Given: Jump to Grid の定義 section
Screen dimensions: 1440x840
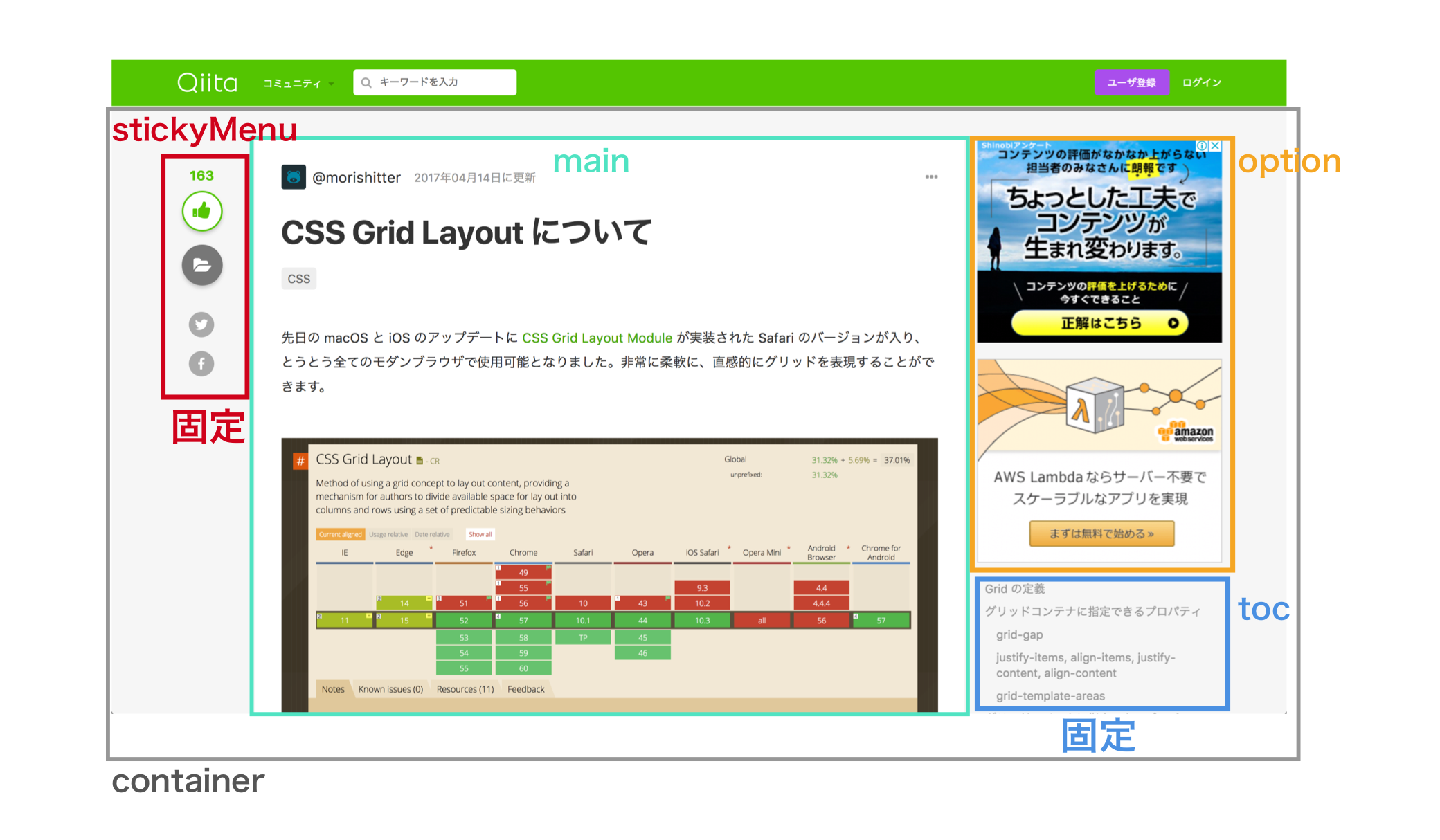Looking at the screenshot, I should coord(1015,589).
